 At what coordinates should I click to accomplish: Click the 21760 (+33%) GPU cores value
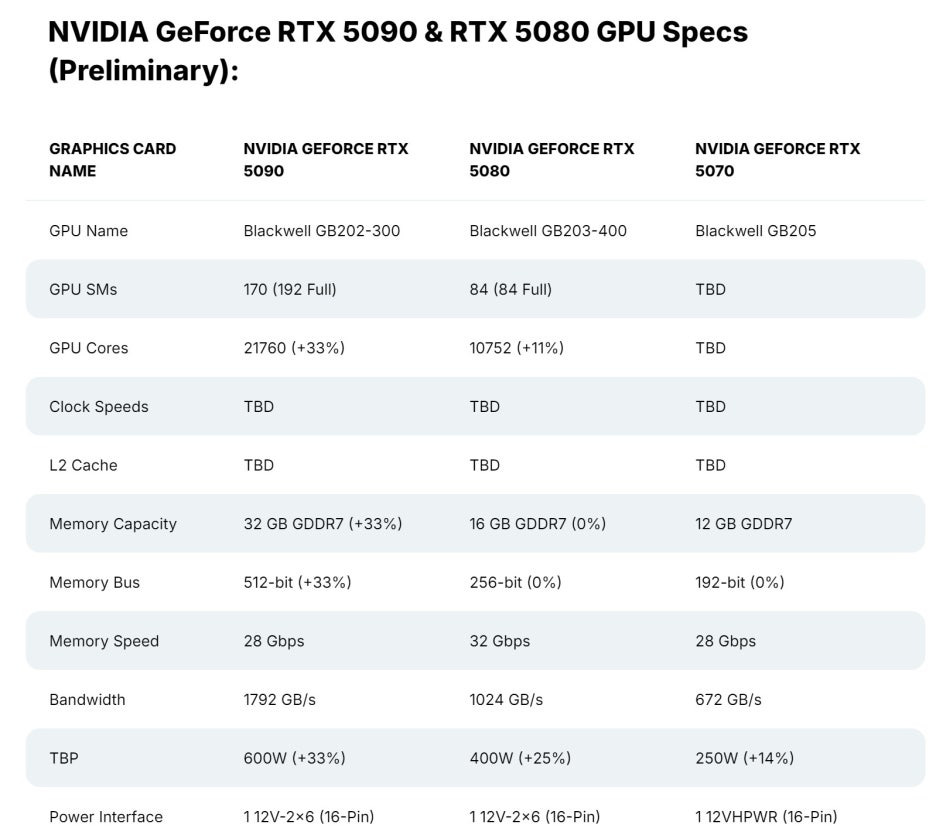(x=294, y=348)
